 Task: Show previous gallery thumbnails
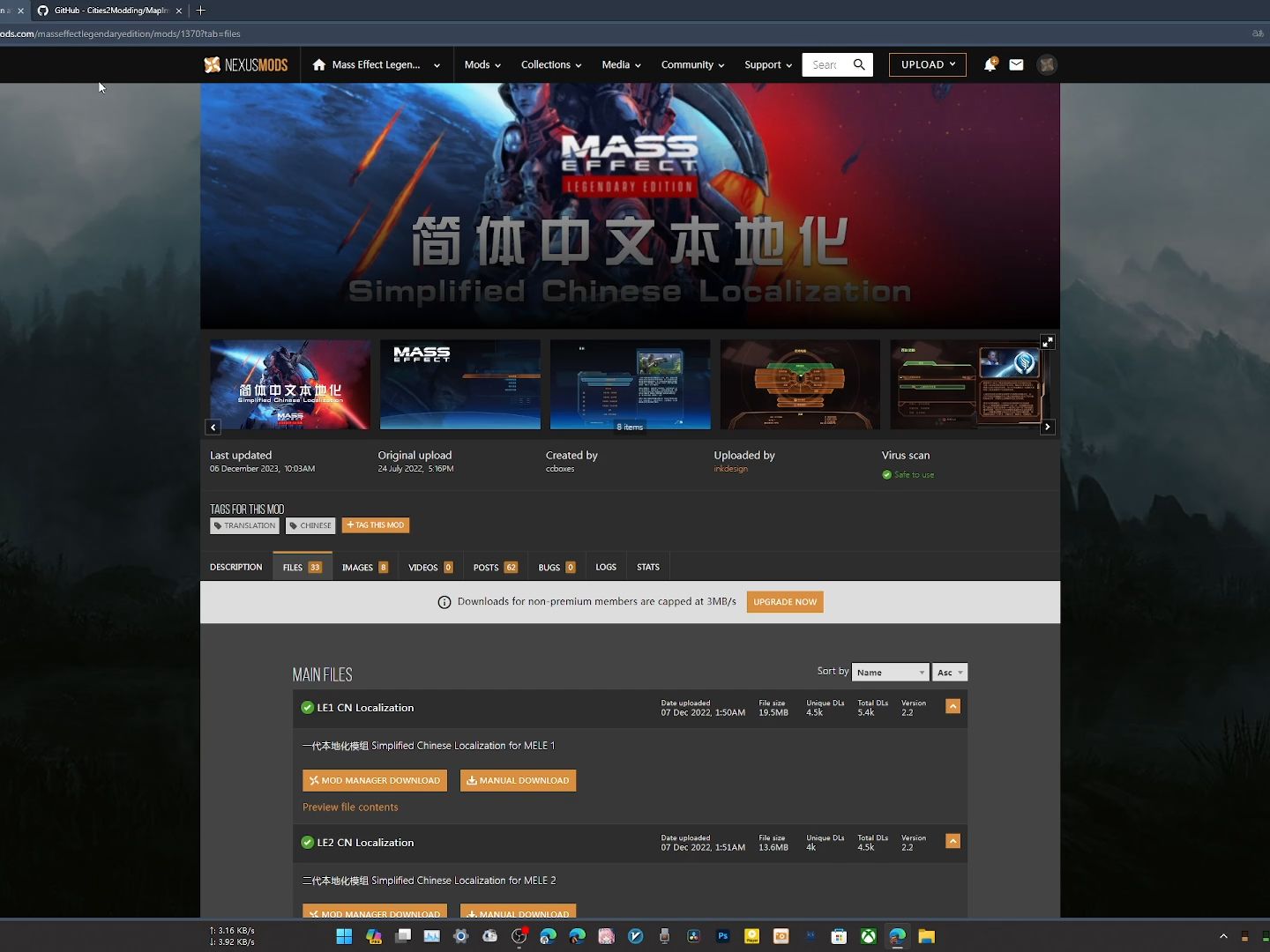point(213,427)
